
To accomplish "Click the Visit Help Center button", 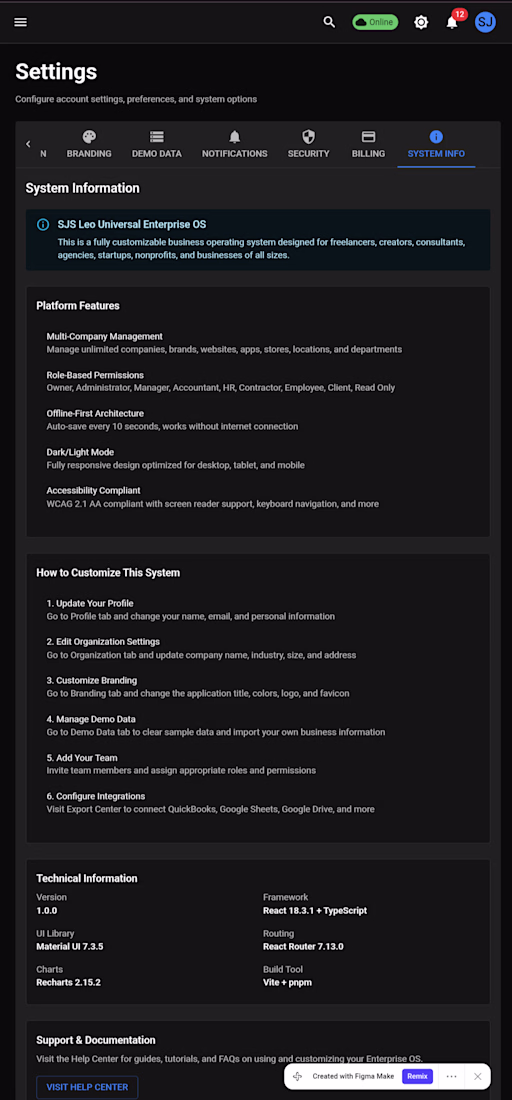I will click(x=88, y=1087).
